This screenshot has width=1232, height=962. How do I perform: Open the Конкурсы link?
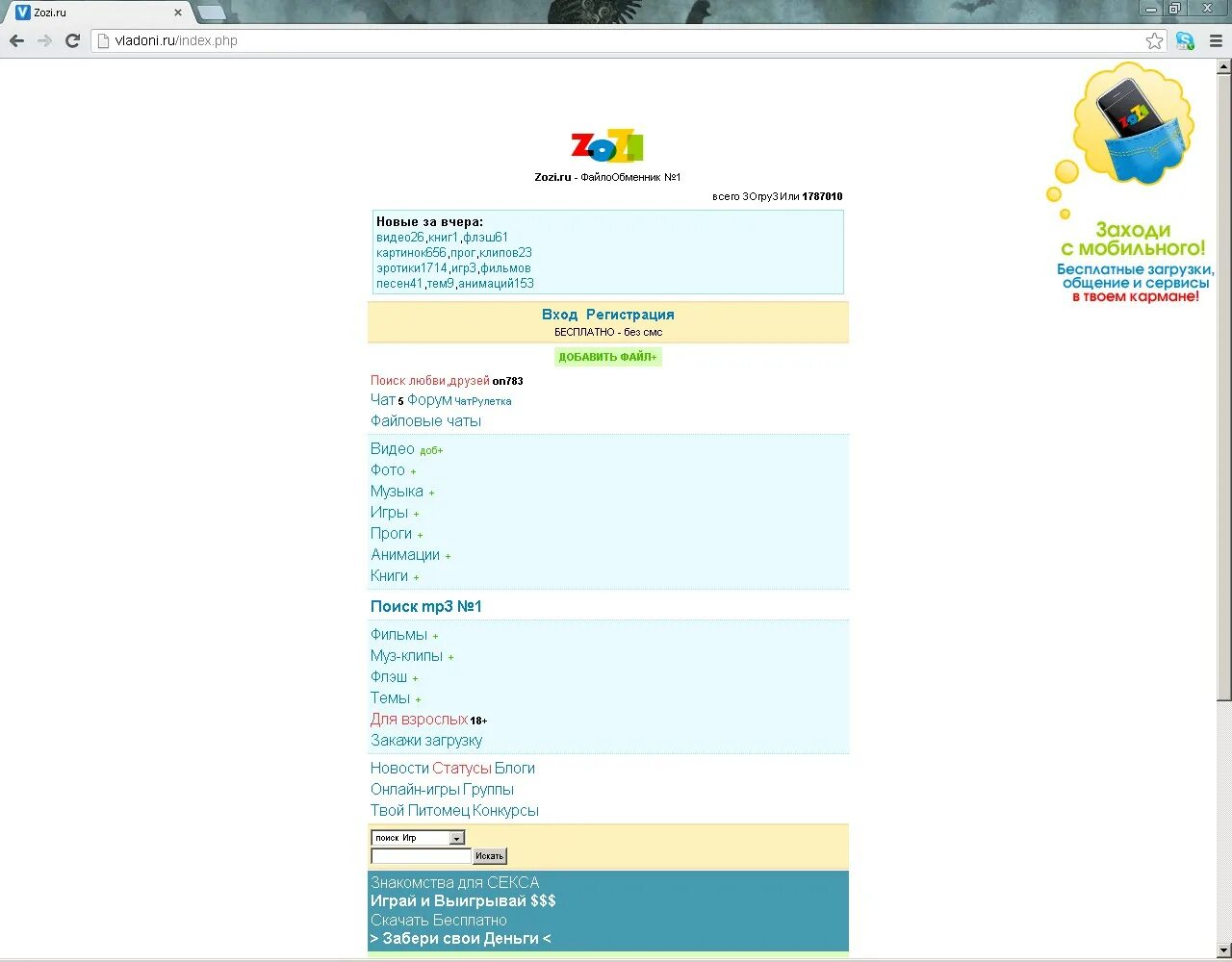pos(505,810)
